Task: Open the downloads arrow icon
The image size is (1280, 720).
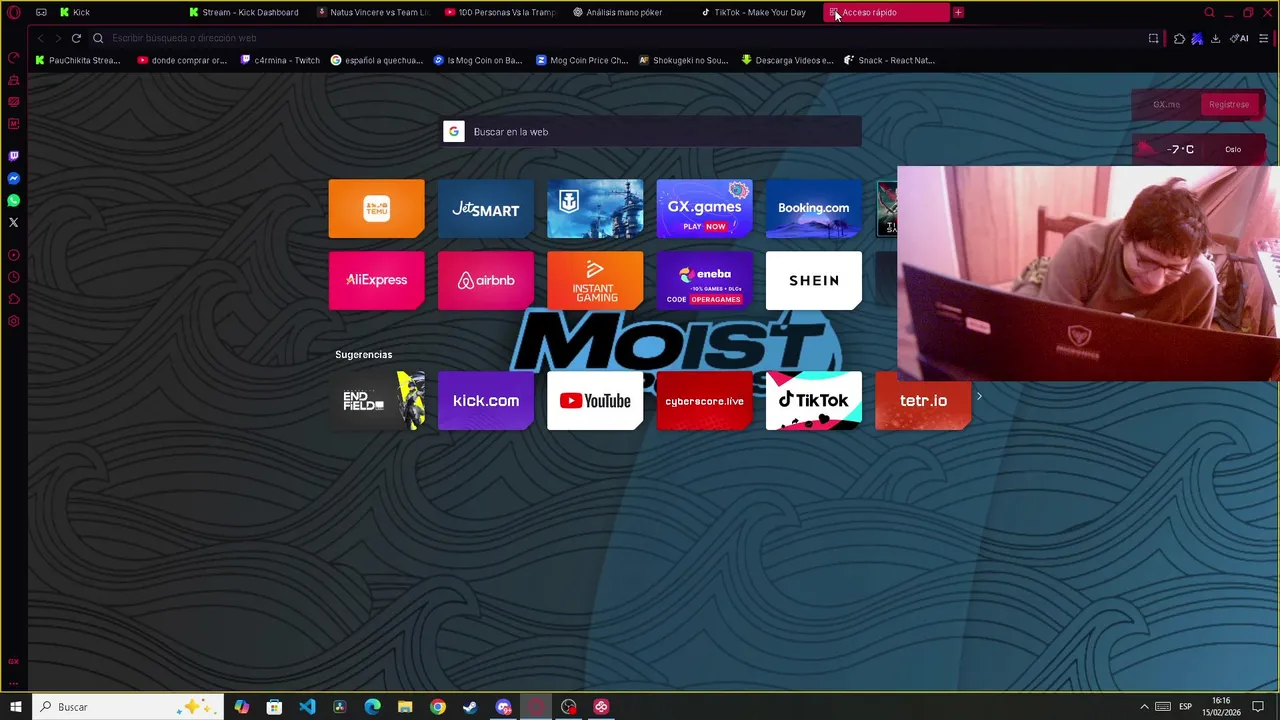Action: (1215, 38)
